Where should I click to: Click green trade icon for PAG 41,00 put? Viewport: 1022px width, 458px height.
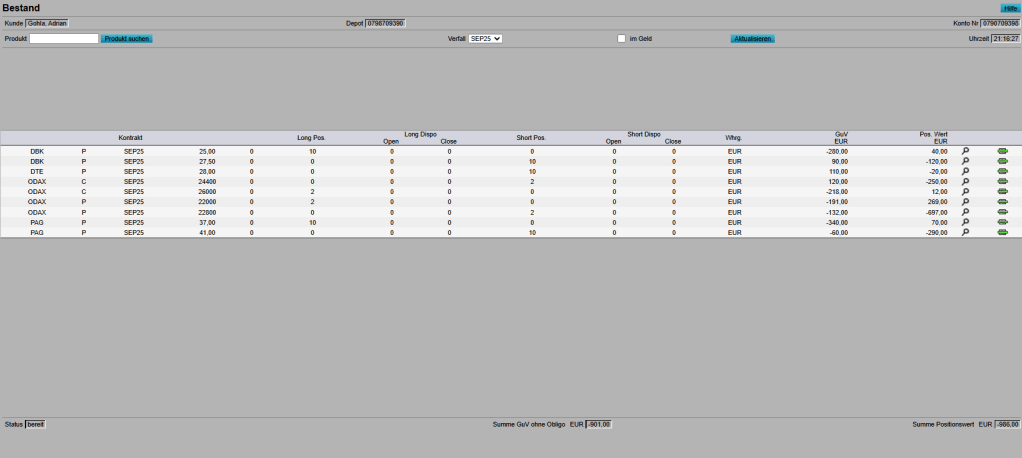[1002, 232]
